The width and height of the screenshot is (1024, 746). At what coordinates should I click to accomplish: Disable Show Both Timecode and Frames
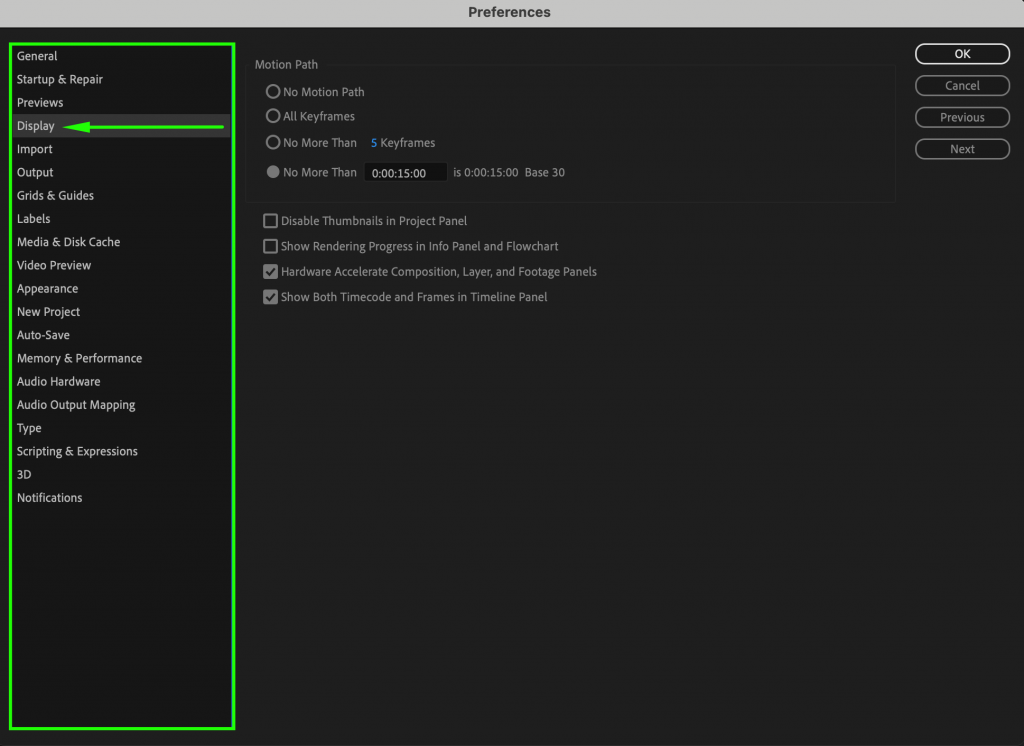[270, 296]
